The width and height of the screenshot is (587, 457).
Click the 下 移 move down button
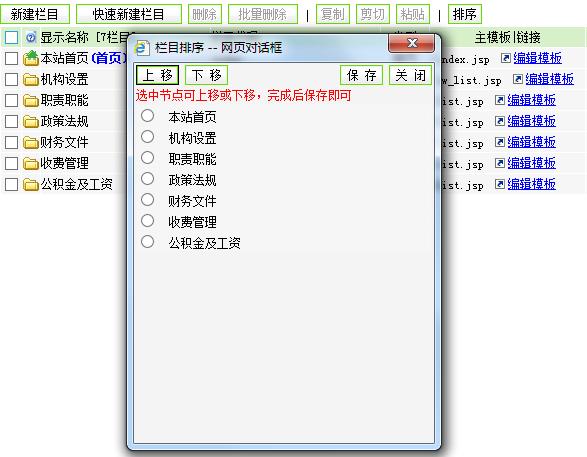(x=206, y=75)
